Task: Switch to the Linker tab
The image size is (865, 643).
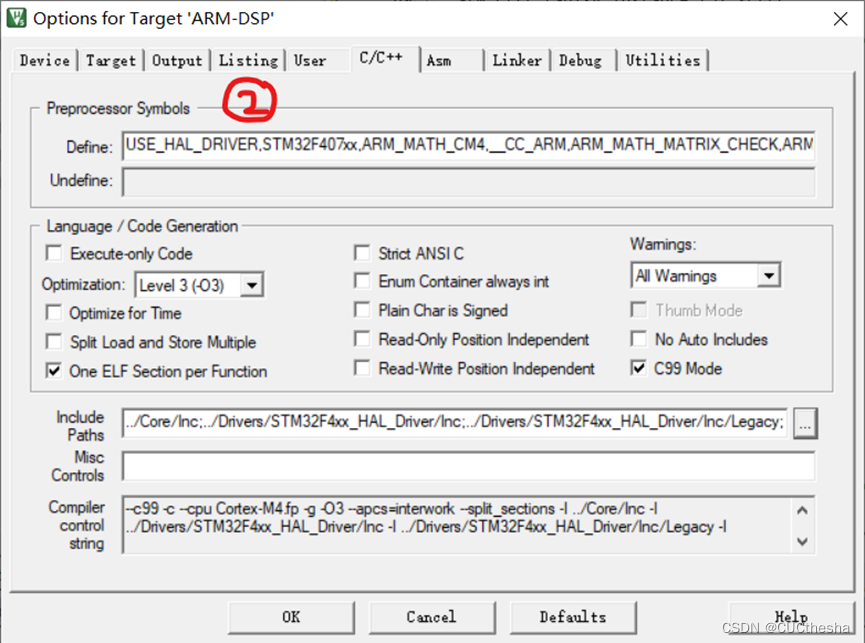Action: click(x=517, y=60)
